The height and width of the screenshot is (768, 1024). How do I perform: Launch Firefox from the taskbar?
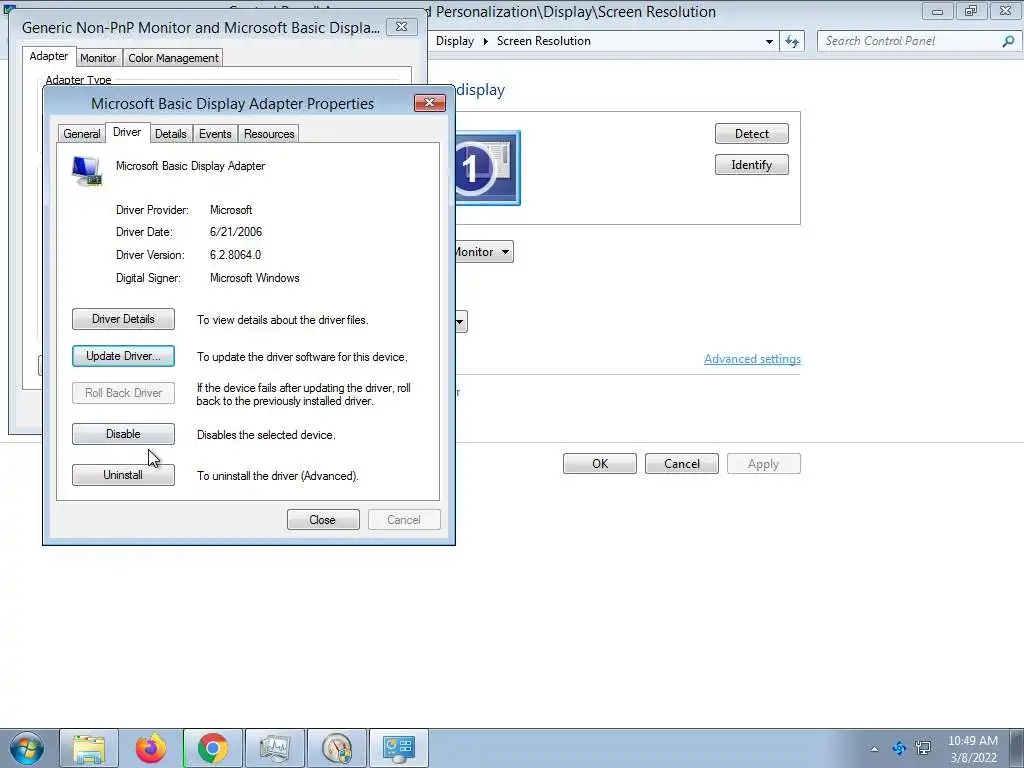pyautogui.click(x=151, y=748)
